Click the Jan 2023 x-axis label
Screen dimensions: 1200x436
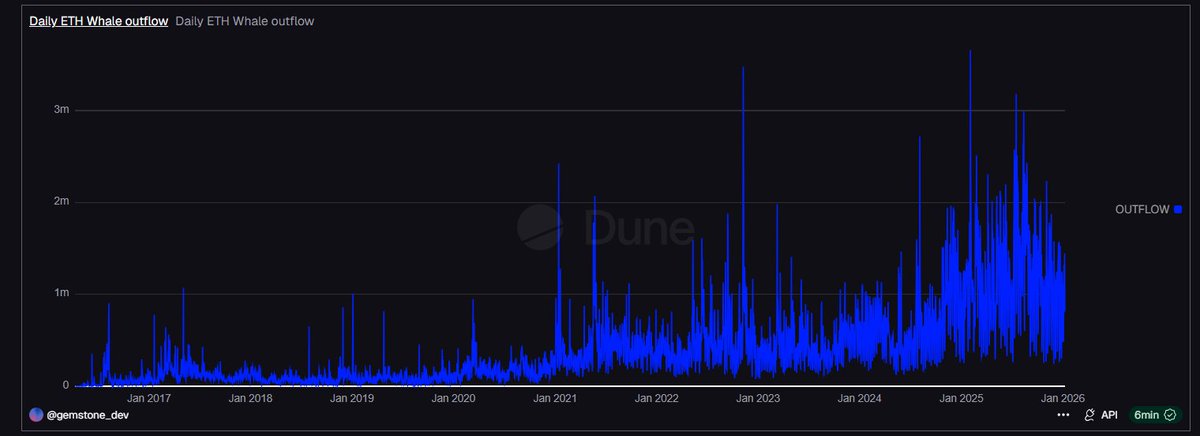(758, 398)
